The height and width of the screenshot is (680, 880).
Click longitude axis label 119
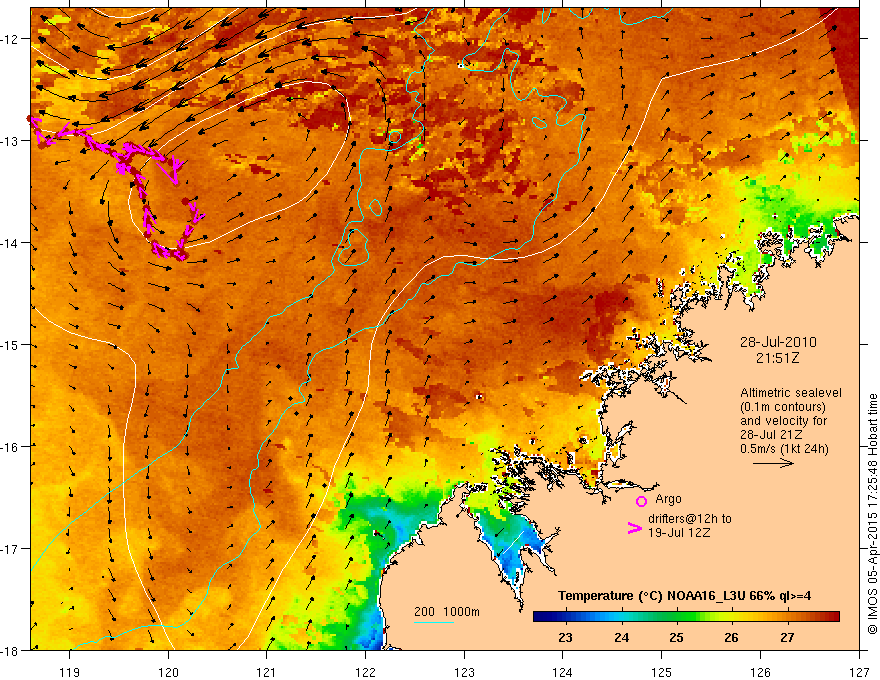tap(70, 672)
